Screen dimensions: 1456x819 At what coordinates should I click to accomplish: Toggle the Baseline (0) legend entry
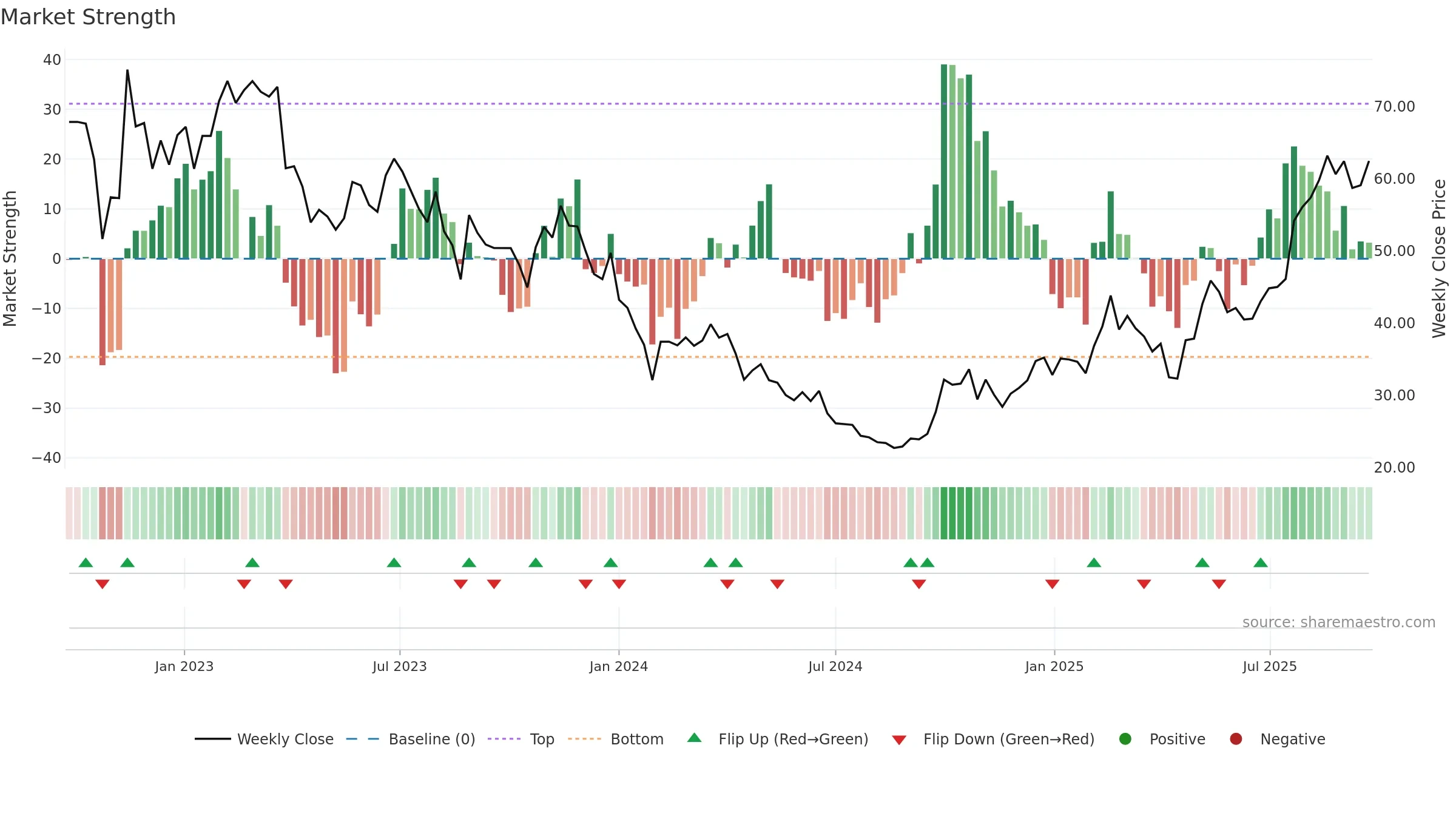pos(410,739)
